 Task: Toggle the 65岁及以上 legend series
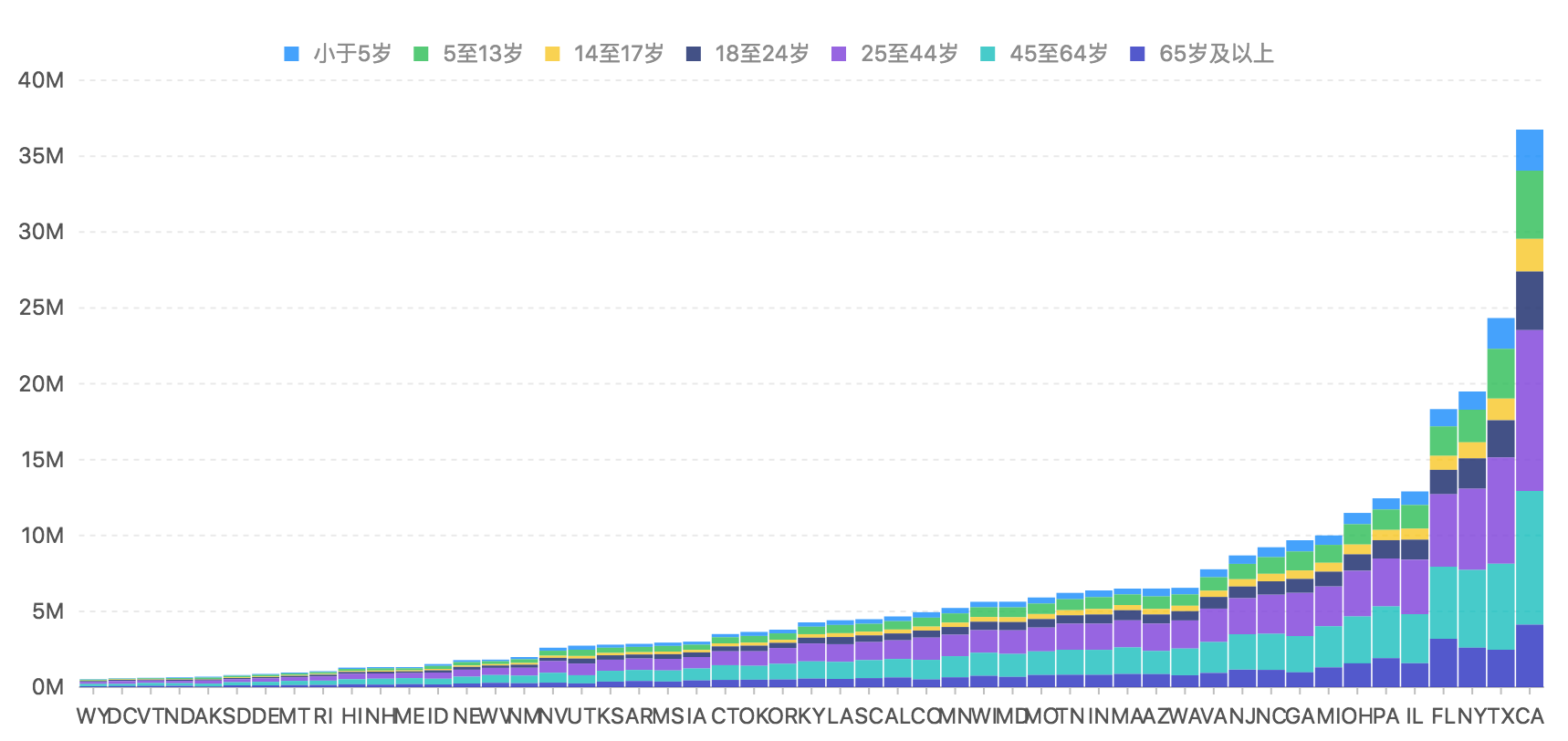[1202, 54]
